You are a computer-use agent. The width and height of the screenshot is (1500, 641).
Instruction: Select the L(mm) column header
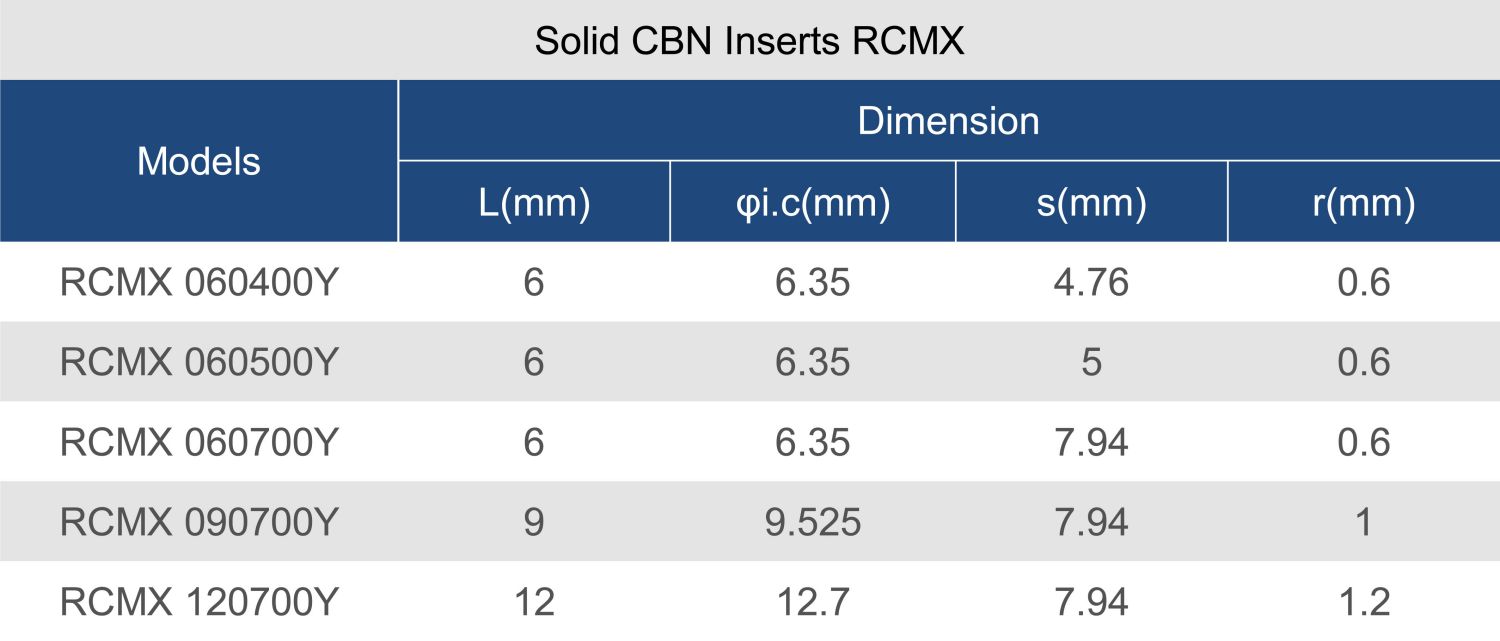pyautogui.click(x=533, y=203)
